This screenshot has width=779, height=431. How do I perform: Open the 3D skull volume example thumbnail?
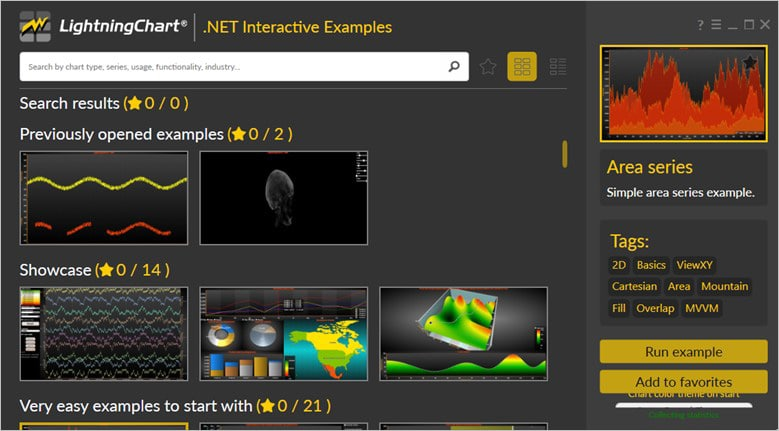(284, 198)
